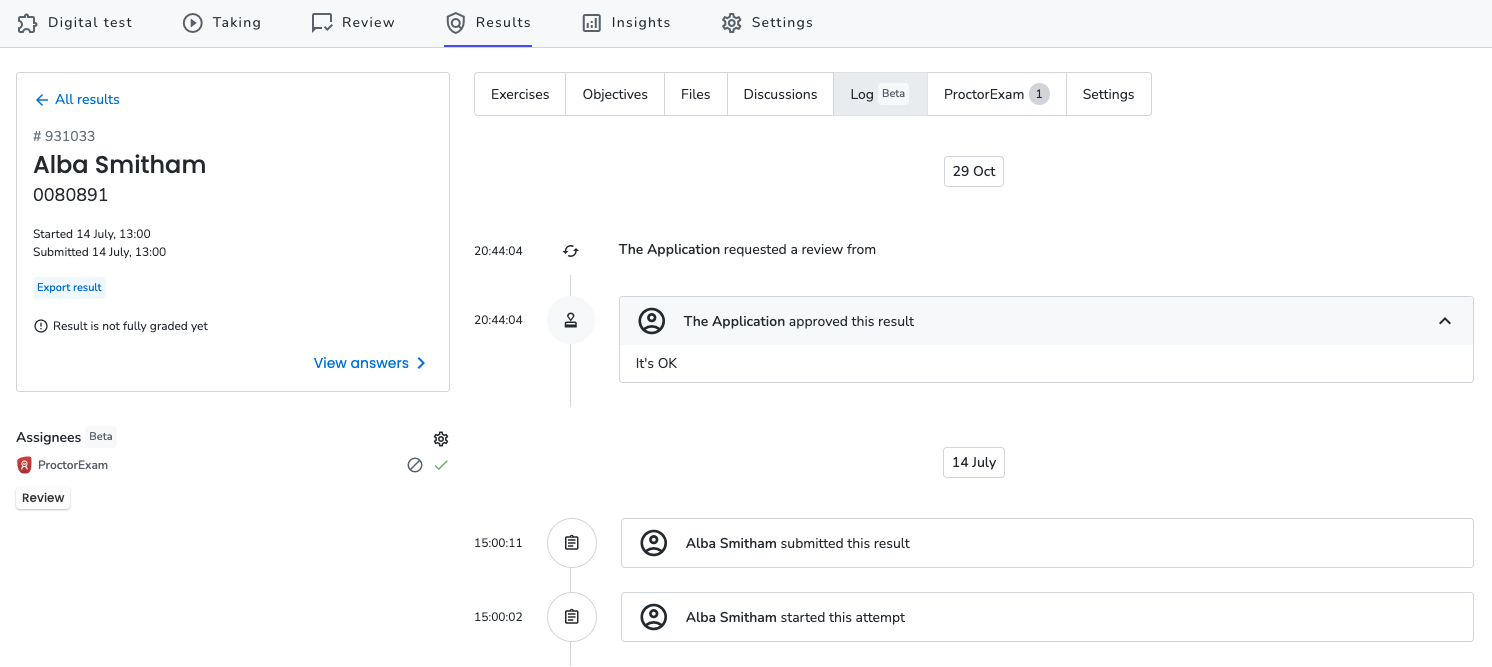Image resolution: width=1492 pixels, height=667 pixels.
Task: Open the ProctorExam tab
Action: tap(997, 94)
